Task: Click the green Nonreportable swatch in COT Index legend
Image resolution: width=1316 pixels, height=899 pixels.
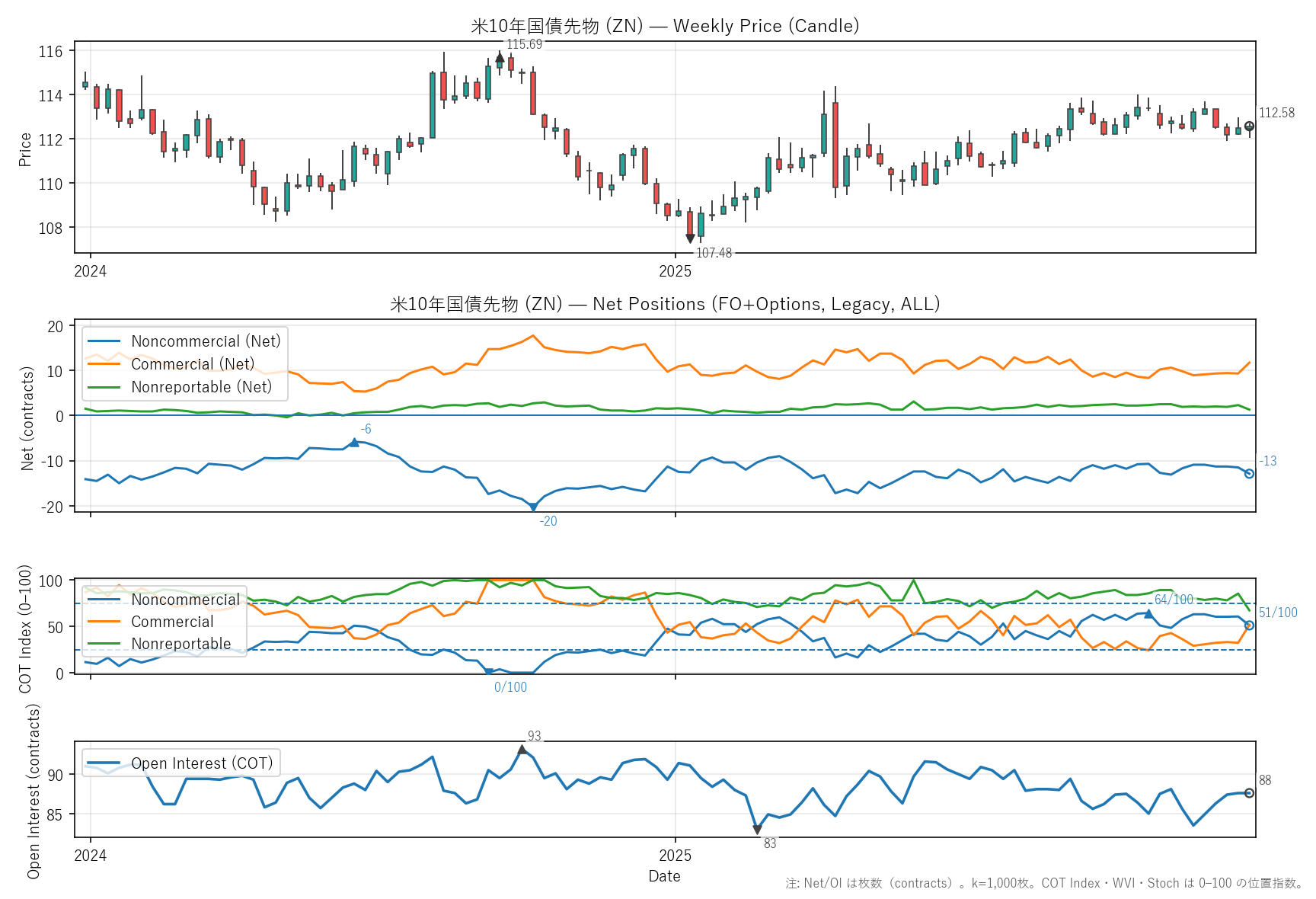Action: click(104, 644)
